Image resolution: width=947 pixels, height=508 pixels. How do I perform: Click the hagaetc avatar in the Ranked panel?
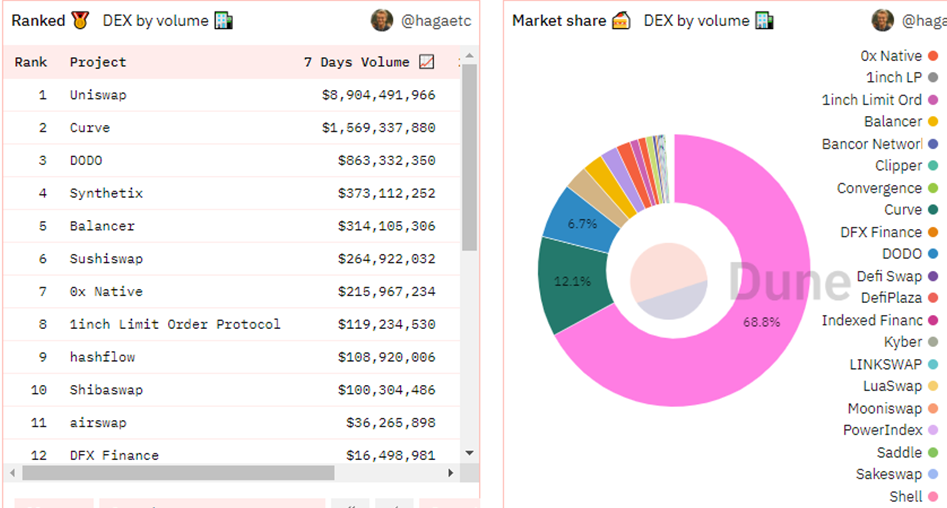pos(382,21)
